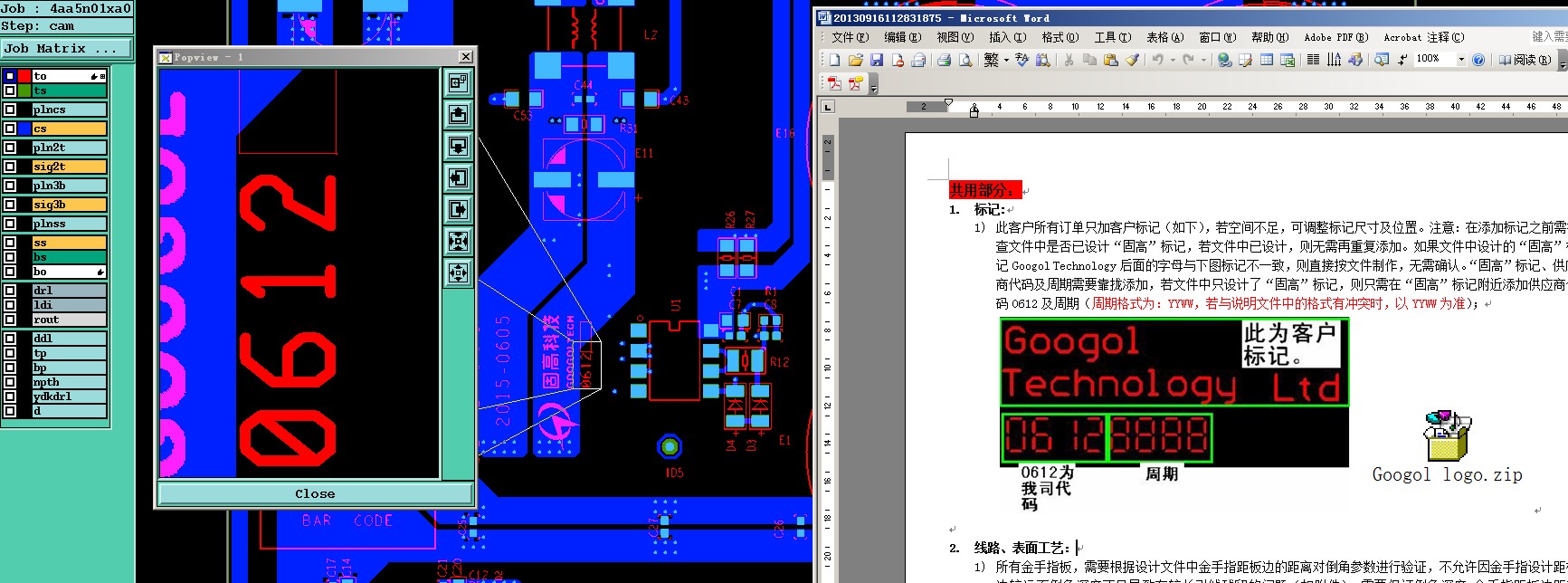Click the red color swatch of layer to
Viewport: 1568px width, 583px height.
(x=24, y=76)
